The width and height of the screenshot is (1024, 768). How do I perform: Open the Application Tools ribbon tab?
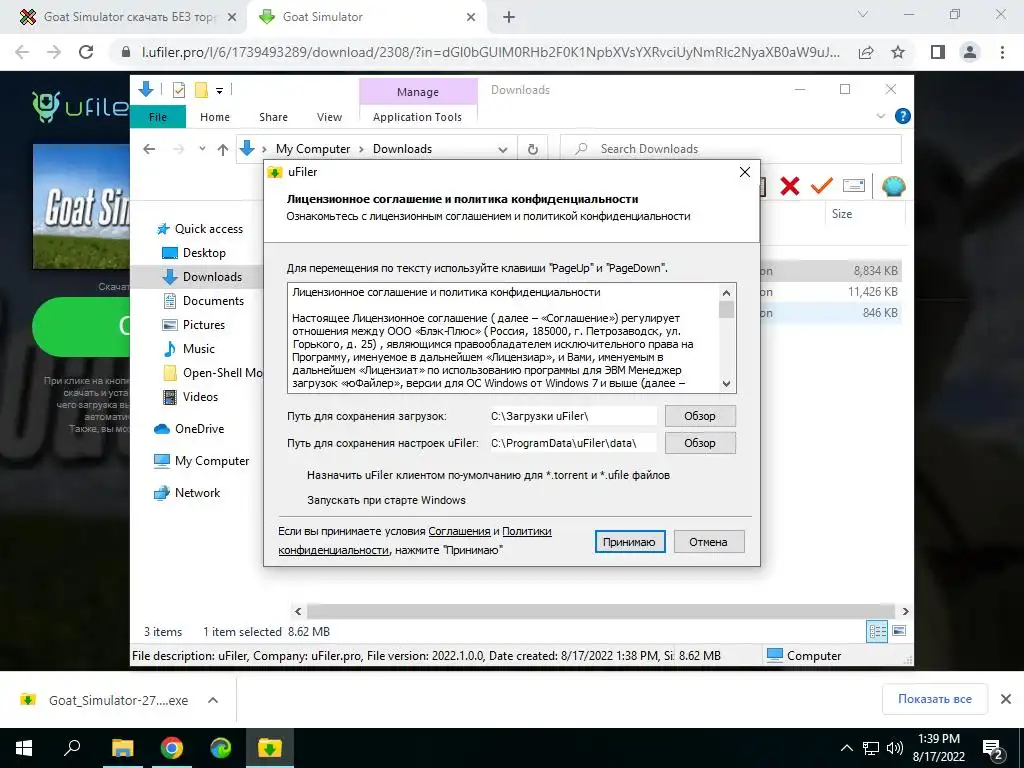tap(417, 117)
